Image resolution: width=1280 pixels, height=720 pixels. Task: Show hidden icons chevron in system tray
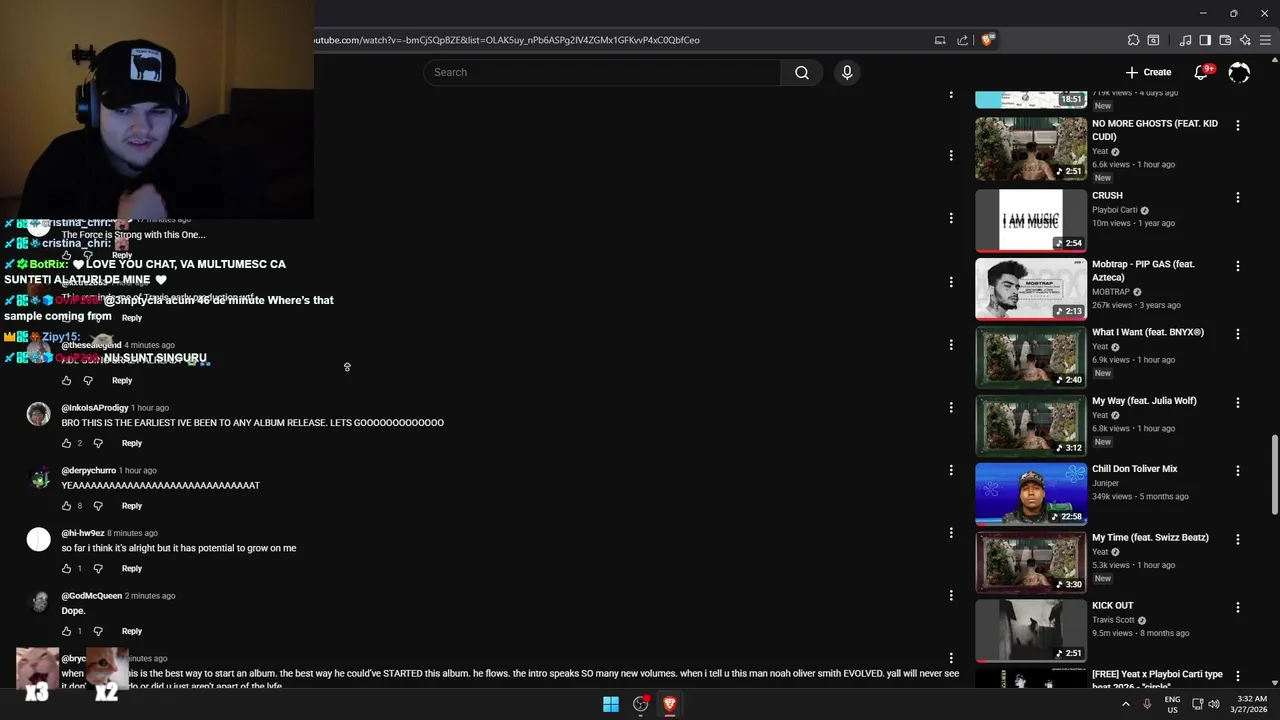[x=1126, y=704]
